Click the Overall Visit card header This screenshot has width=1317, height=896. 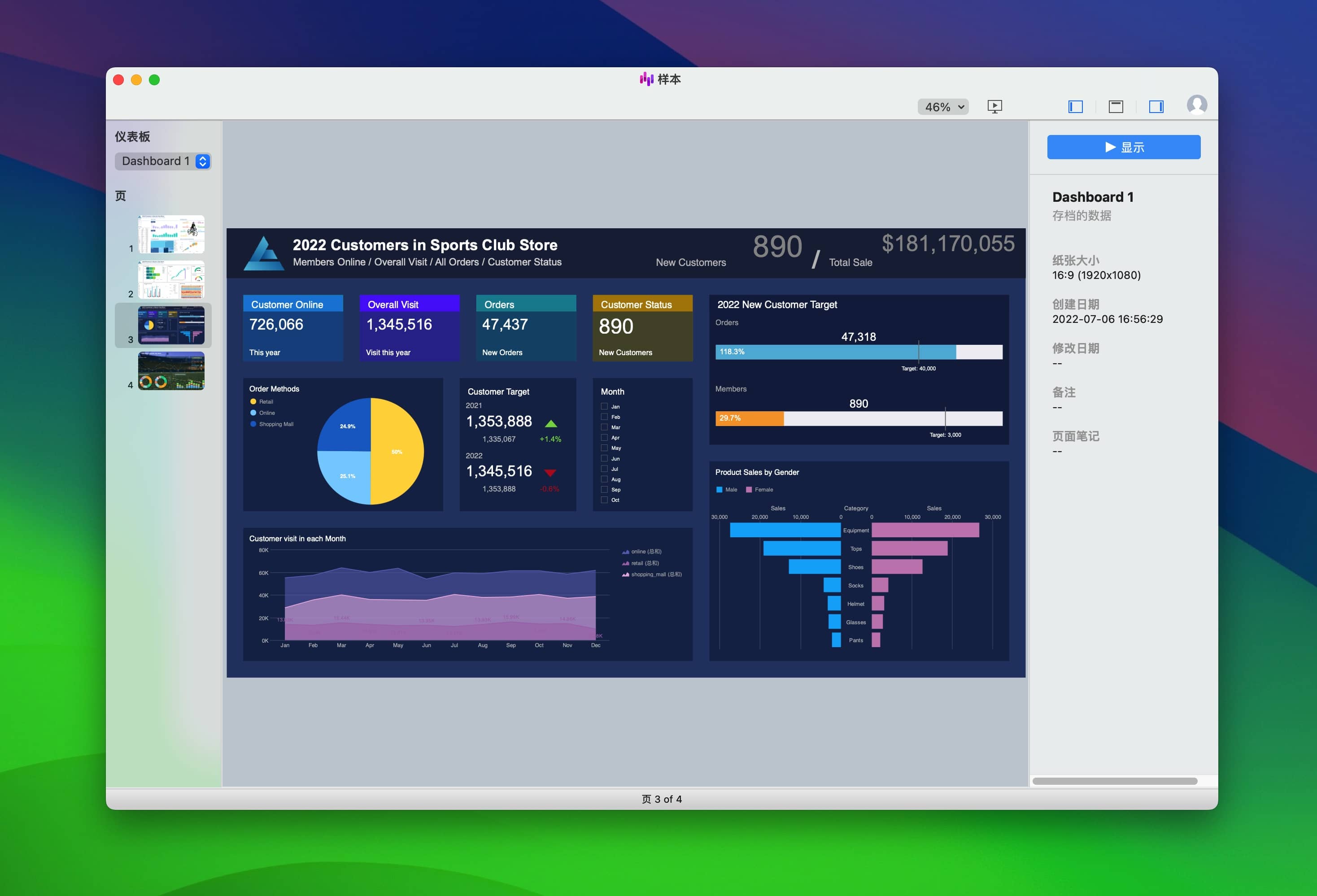[410, 304]
